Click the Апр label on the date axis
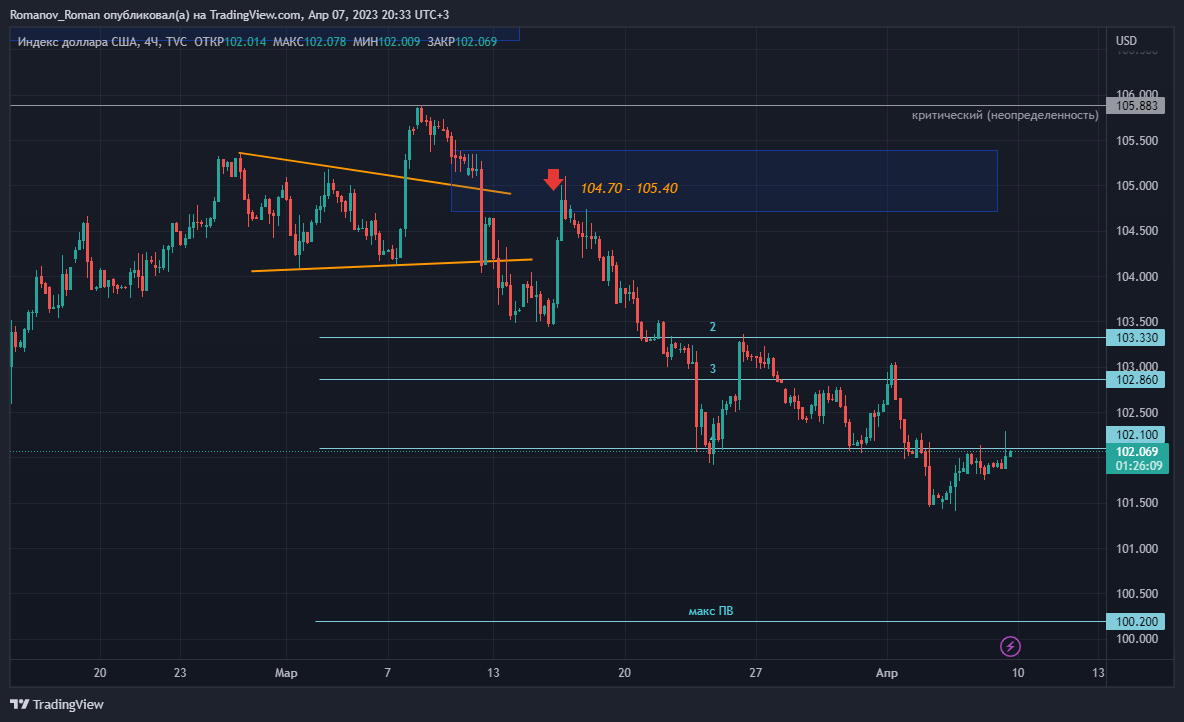This screenshot has width=1184, height=722. pos(886,673)
